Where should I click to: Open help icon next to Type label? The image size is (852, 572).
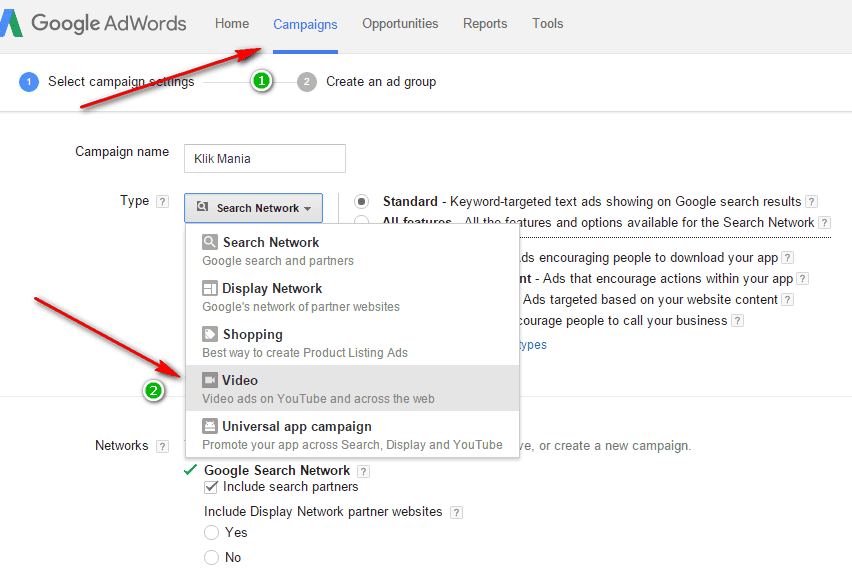[162, 202]
